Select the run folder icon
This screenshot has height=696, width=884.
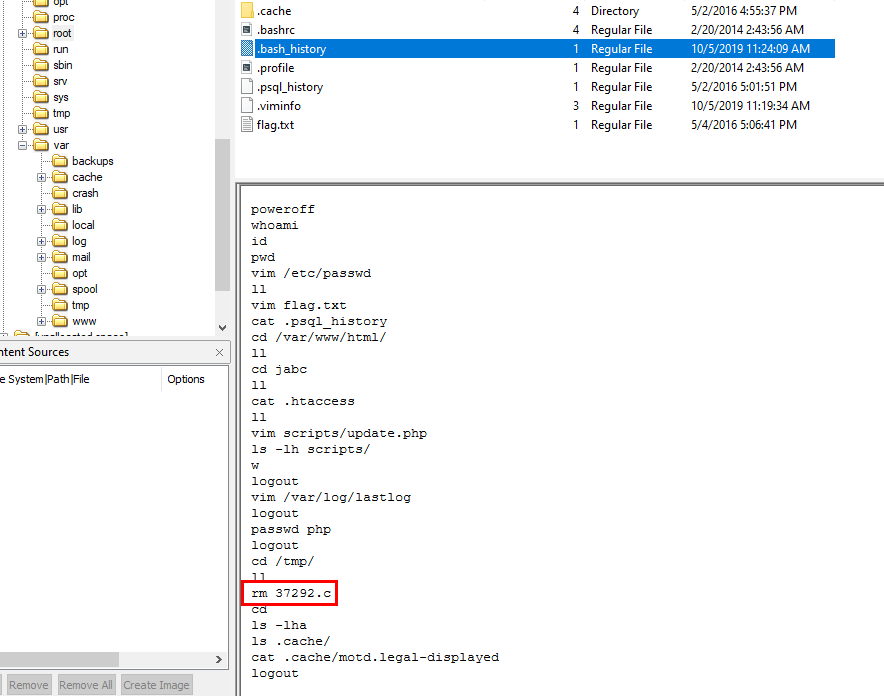41,50
